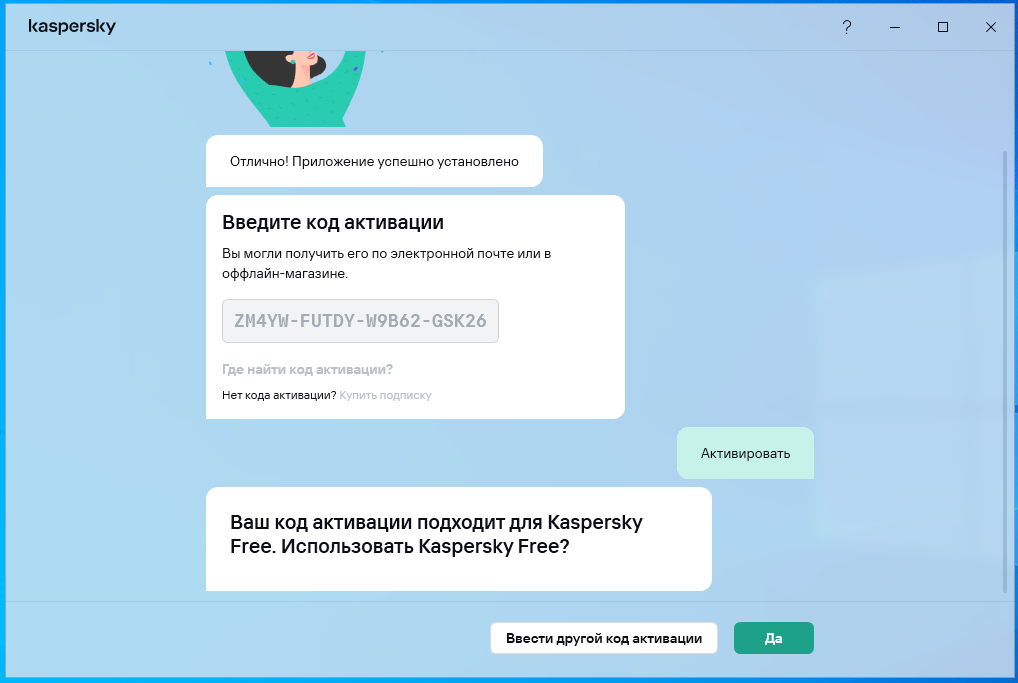Click the woman illustration at top
The height and width of the screenshot is (683, 1018).
point(295,88)
